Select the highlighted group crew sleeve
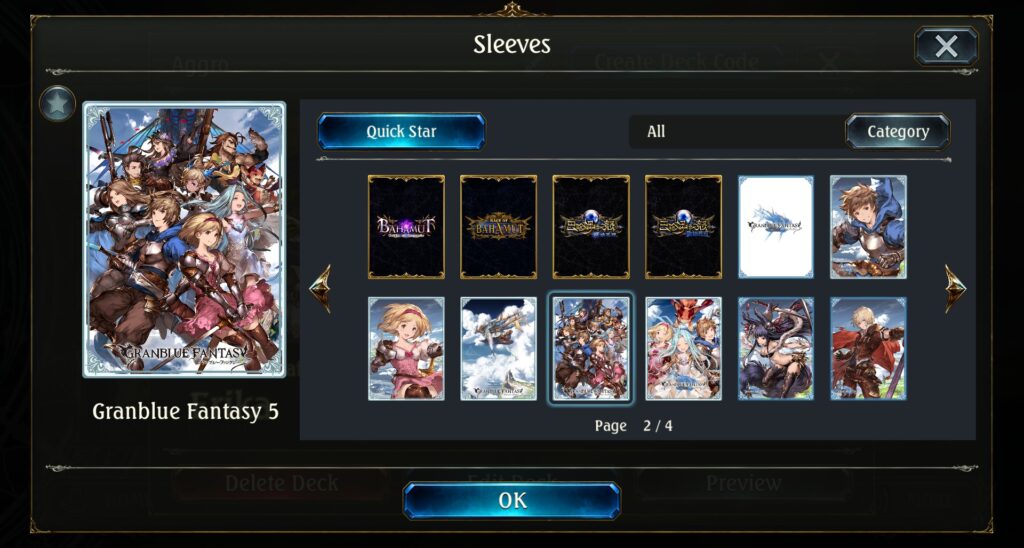The height and width of the screenshot is (548, 1024). [x=591, y=348]
